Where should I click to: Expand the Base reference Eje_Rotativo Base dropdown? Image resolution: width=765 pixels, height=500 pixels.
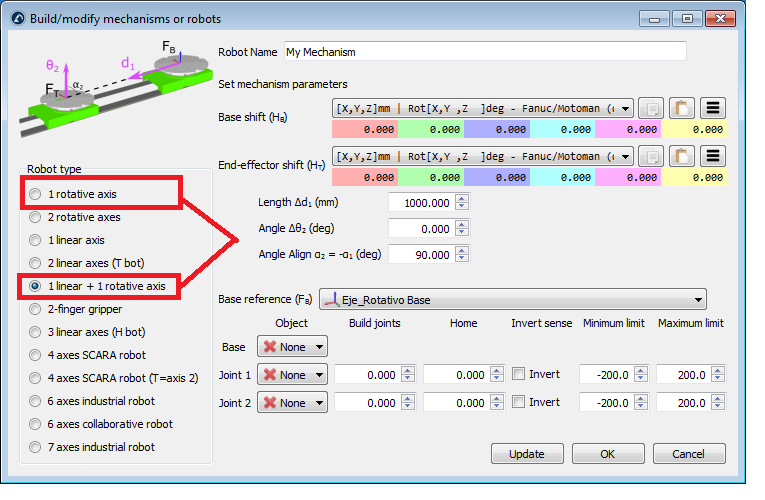coord(512,299)
